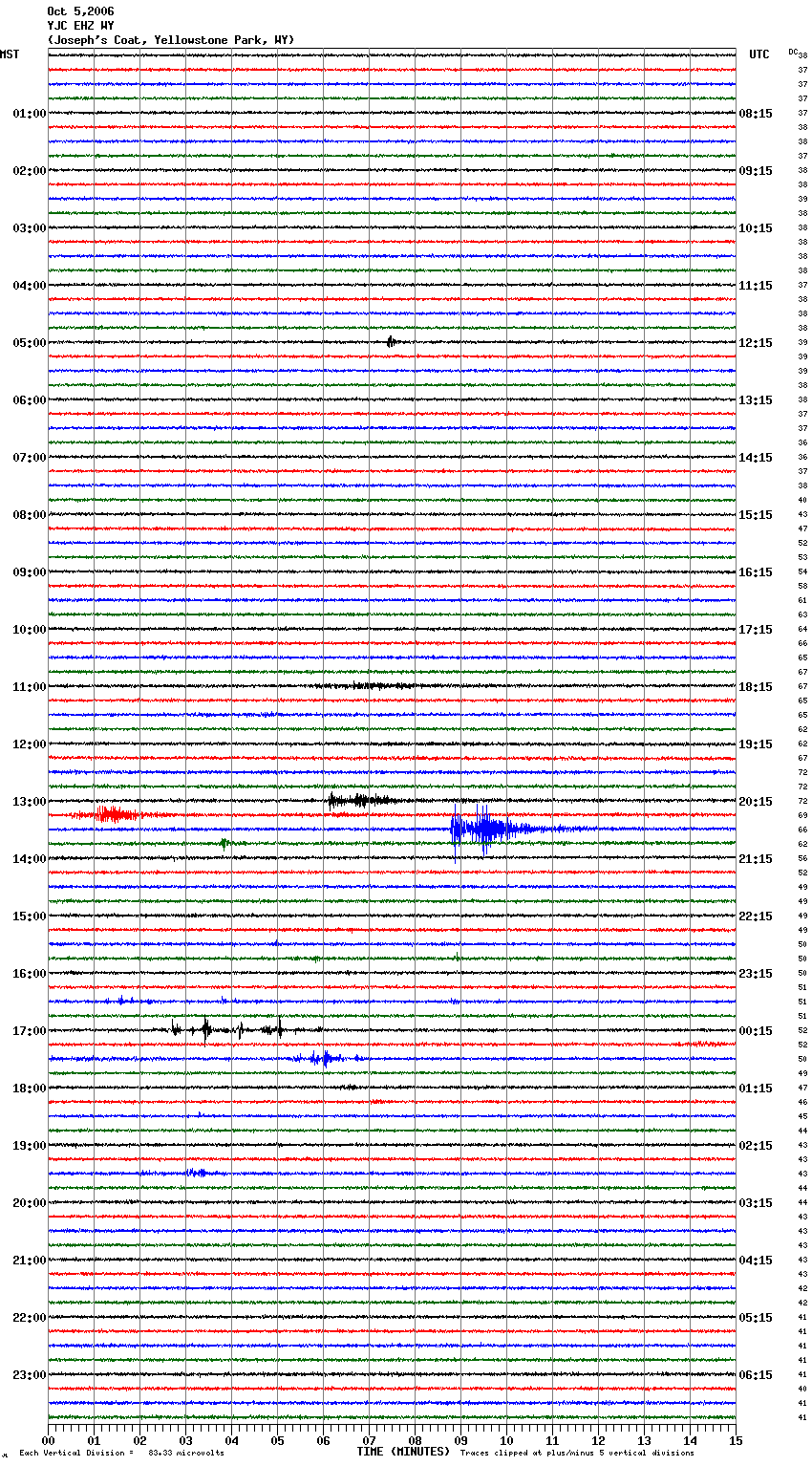This screenshot has height=1466, width=812.
Task: Click the UTC time label '06:15'
Action: [x=756, y=1375]
